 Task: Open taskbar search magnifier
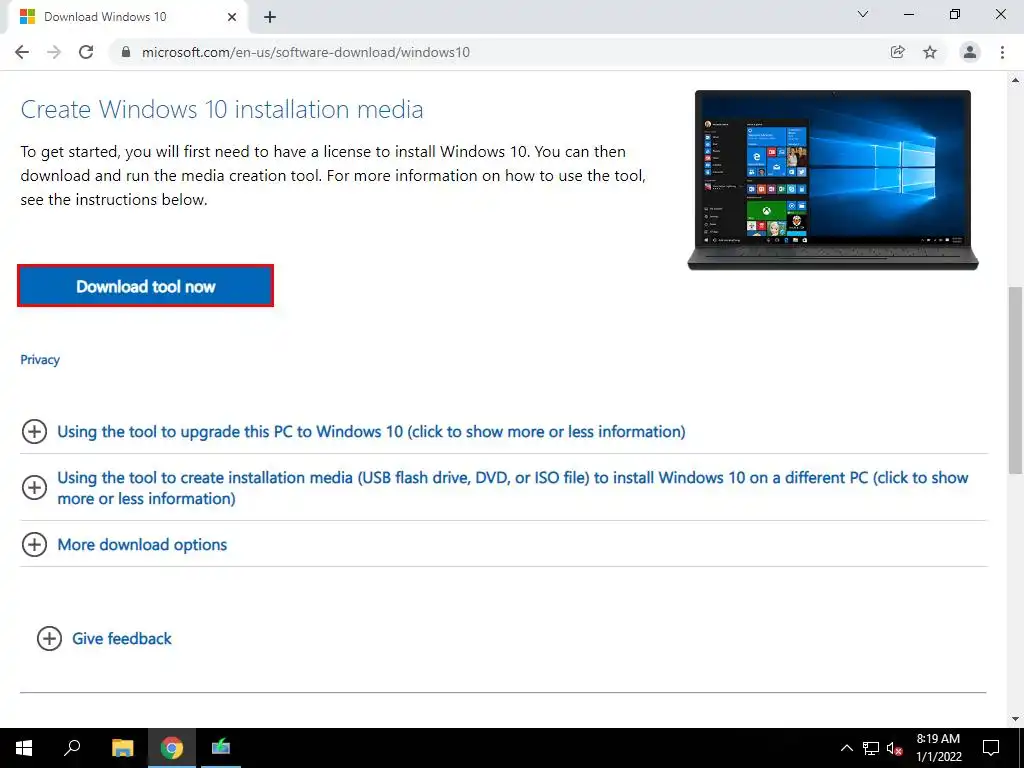click(x=72, y=748)
